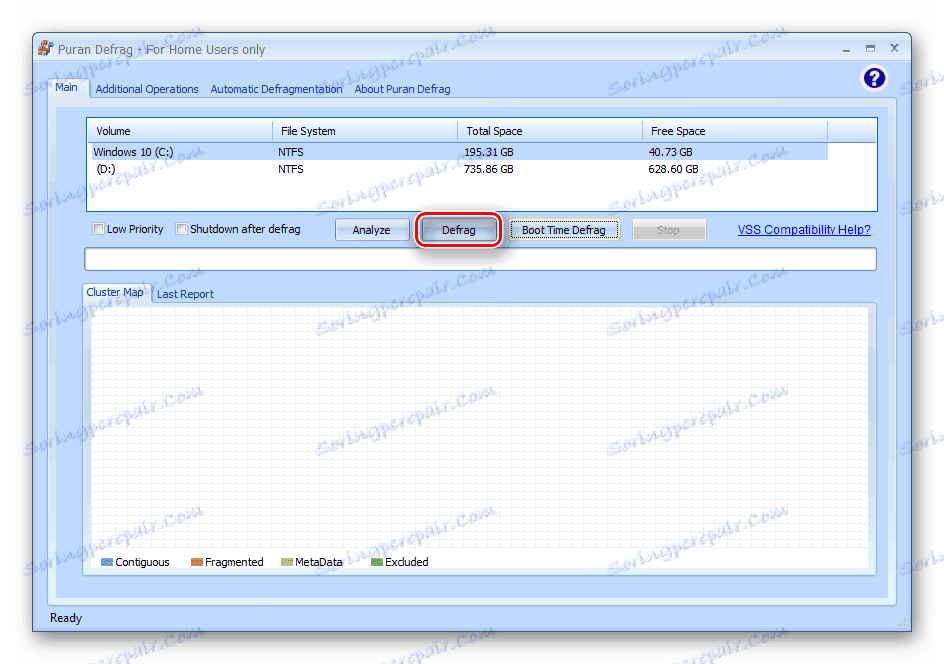Click the 40.73 GB free space cell
The image size is (944, 664).
pyautogui.click(x=671, y=152)
